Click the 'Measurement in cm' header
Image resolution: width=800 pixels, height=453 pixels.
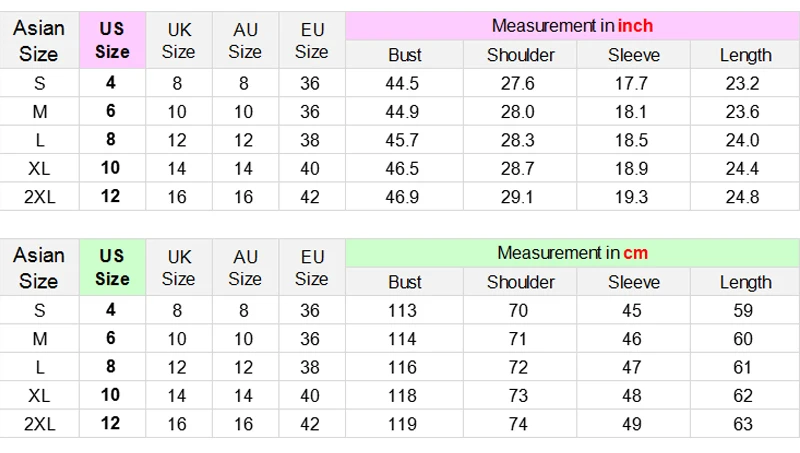[x=571, y=253]
